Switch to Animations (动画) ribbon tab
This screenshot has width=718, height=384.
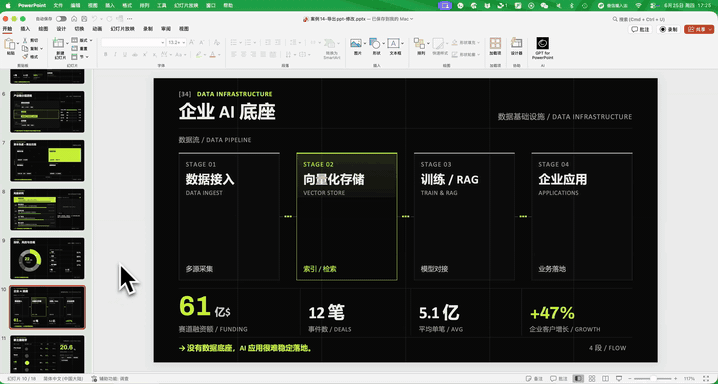[97, 28]
